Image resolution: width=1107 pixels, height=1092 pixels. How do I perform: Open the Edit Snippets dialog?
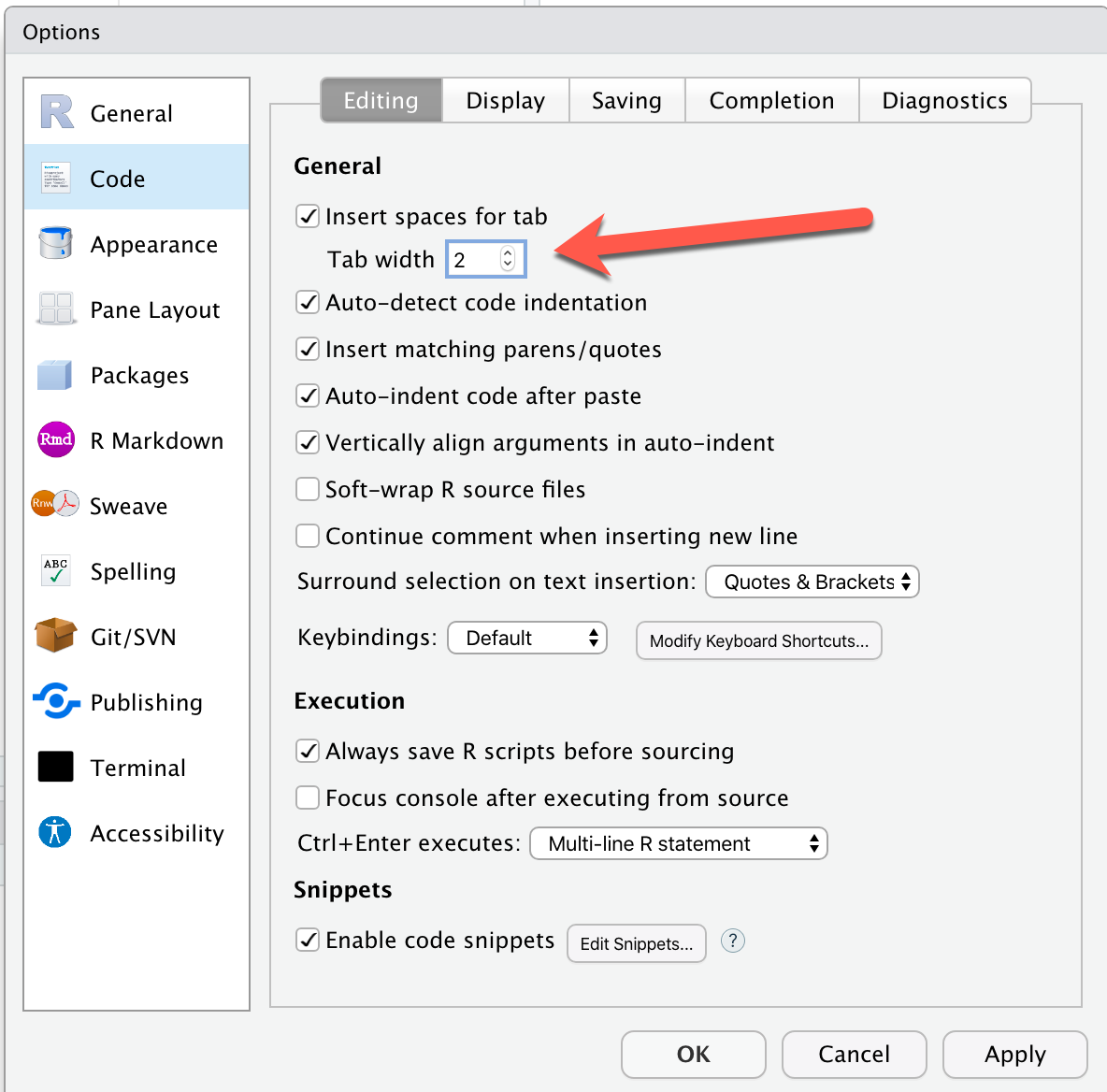pyautogui.click(x=636, y=943)
